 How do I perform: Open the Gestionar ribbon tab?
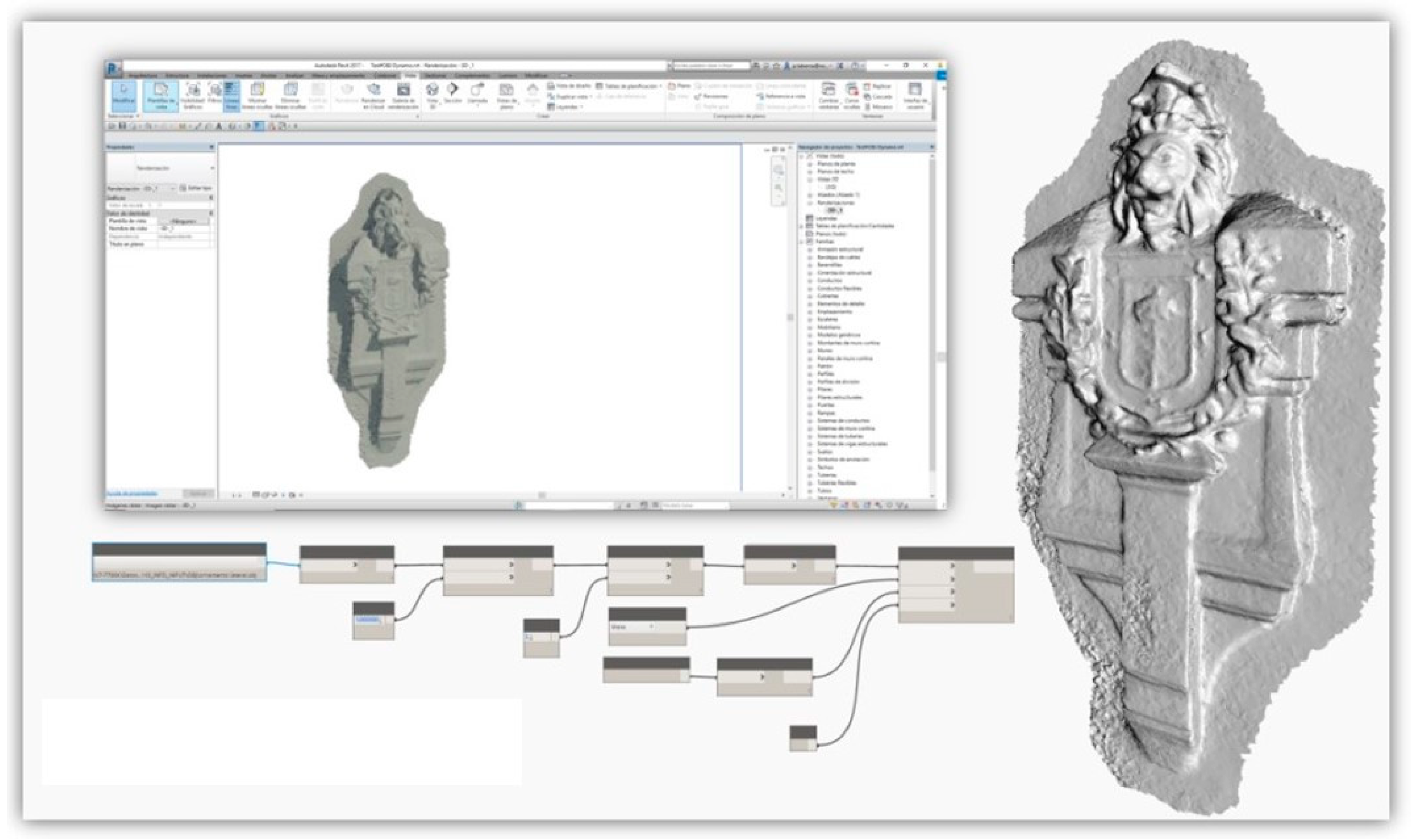(435, 75)
